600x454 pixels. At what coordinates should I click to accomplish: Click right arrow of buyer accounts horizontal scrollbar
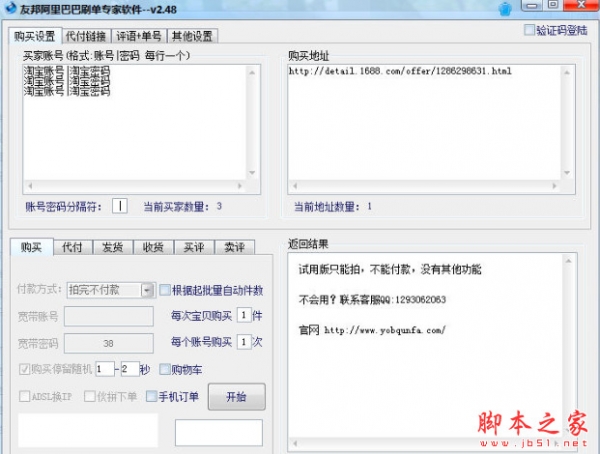(x=240, y=186)
